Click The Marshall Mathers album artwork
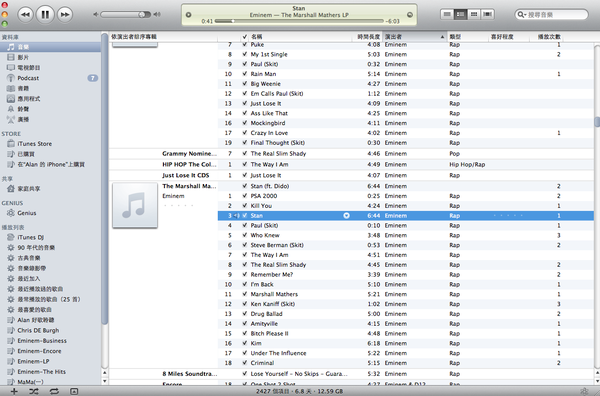 point(135,205)
